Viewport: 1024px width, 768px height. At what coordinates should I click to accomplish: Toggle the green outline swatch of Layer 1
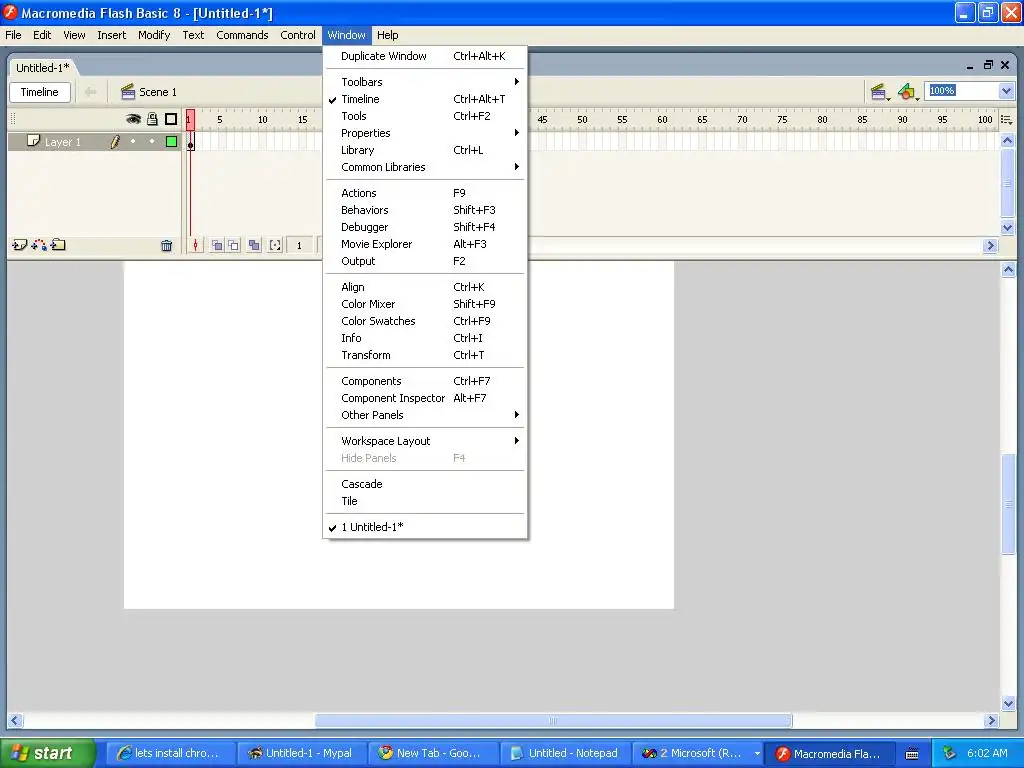(x=172, y=142)
